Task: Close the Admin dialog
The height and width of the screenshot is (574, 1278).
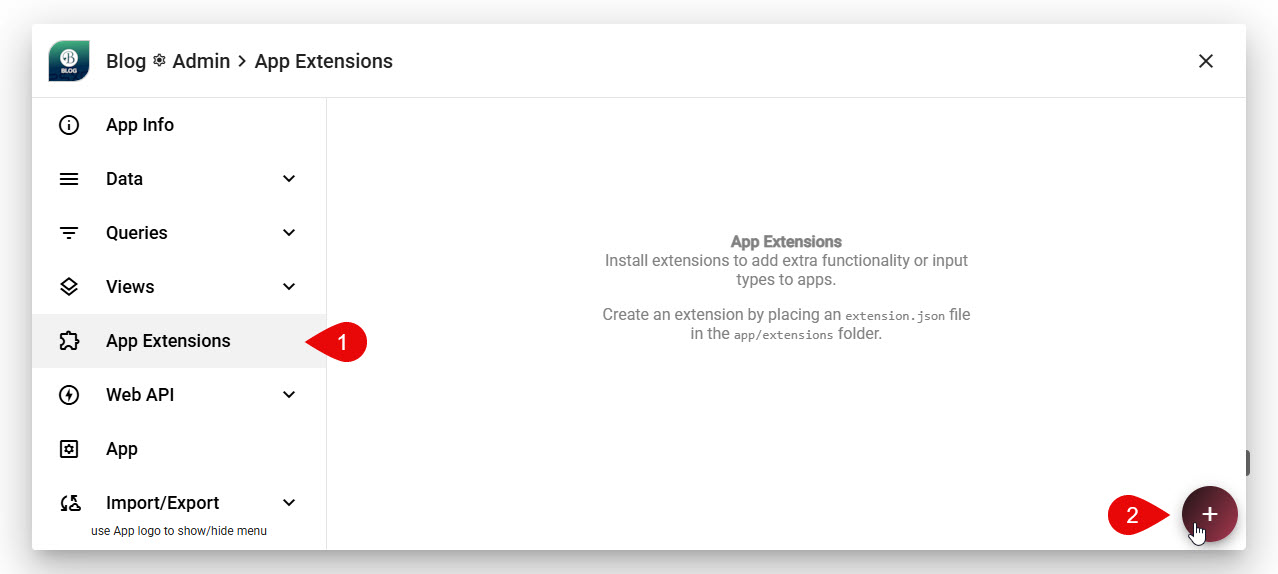Action: pos(1206,61)
